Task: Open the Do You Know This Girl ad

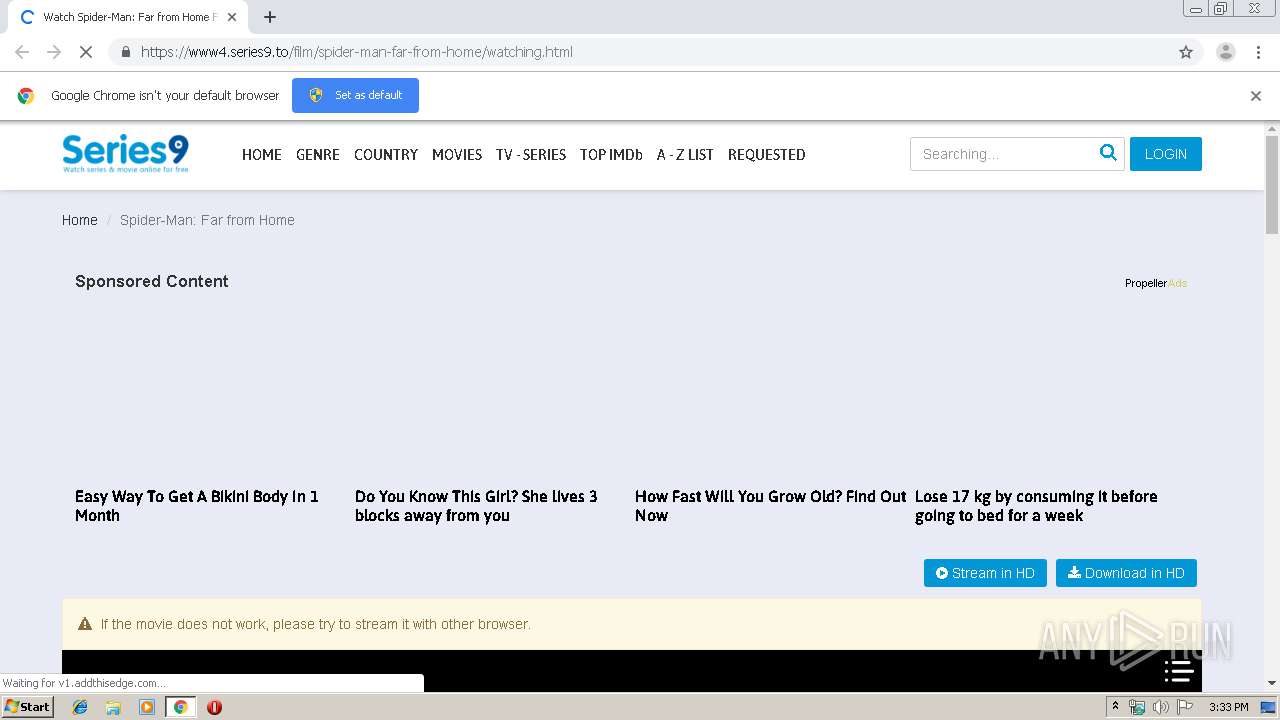Action: (x=476, y=506)
